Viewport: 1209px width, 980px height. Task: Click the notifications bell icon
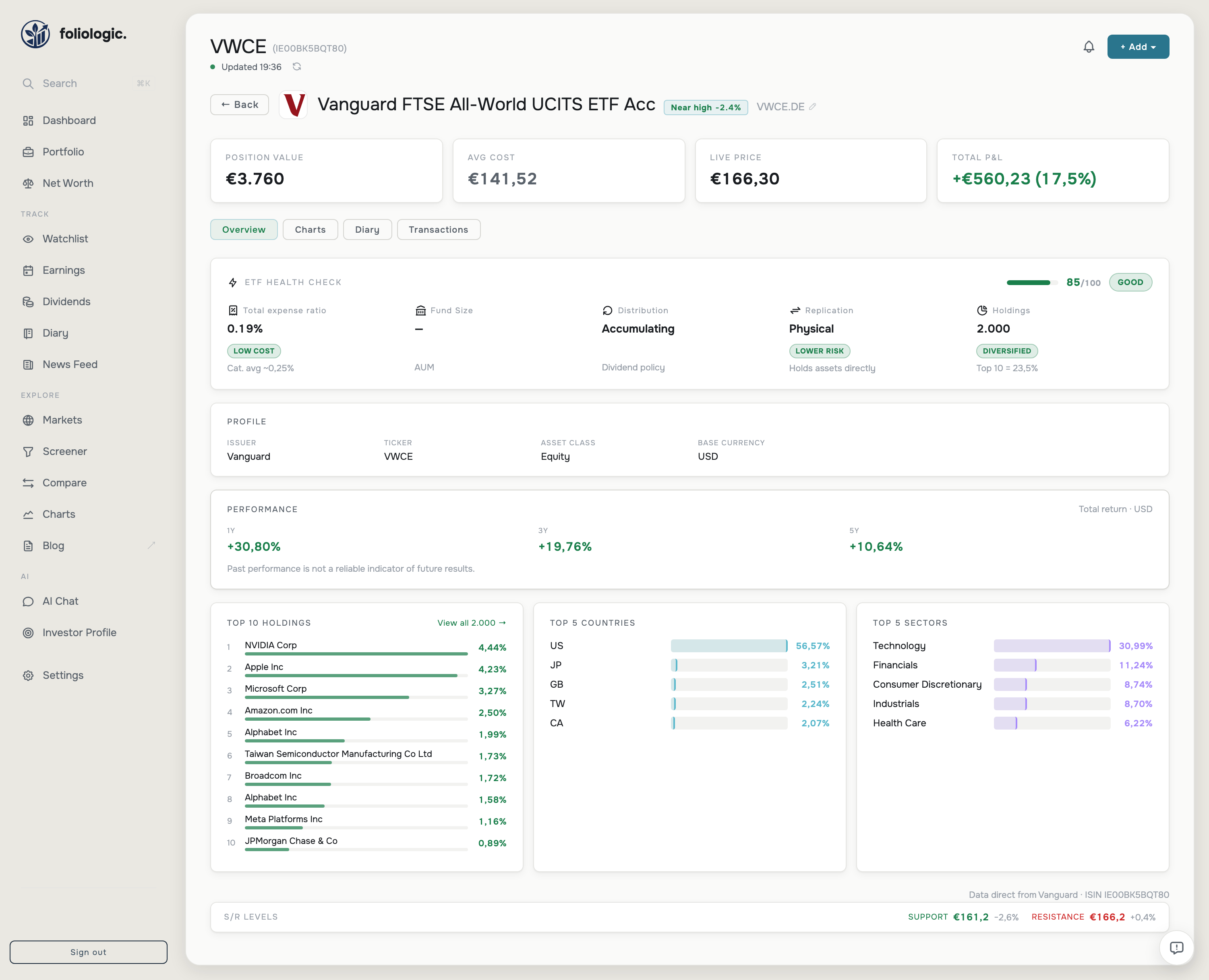pos(1089,47)
